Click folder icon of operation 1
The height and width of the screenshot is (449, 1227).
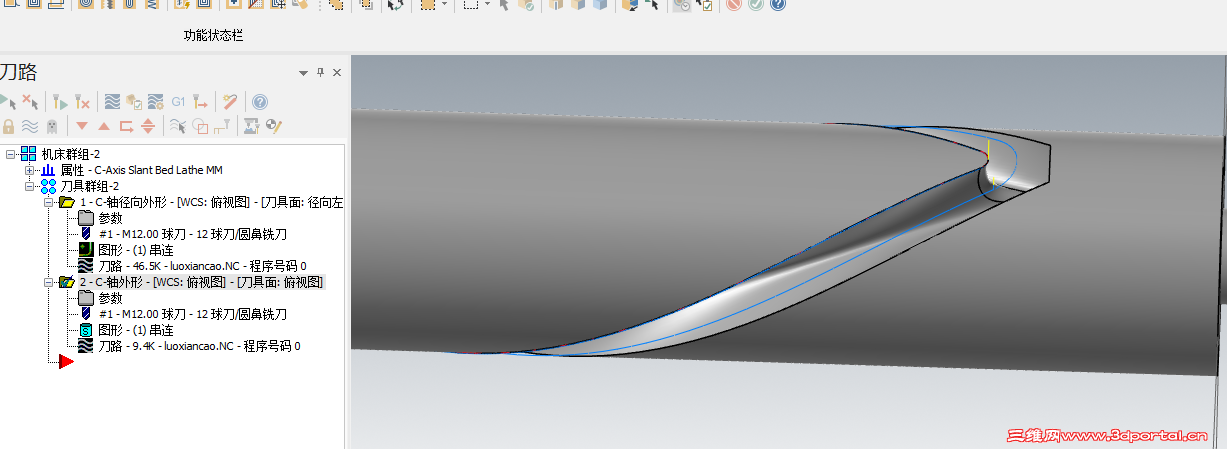[x=67, y=203]
